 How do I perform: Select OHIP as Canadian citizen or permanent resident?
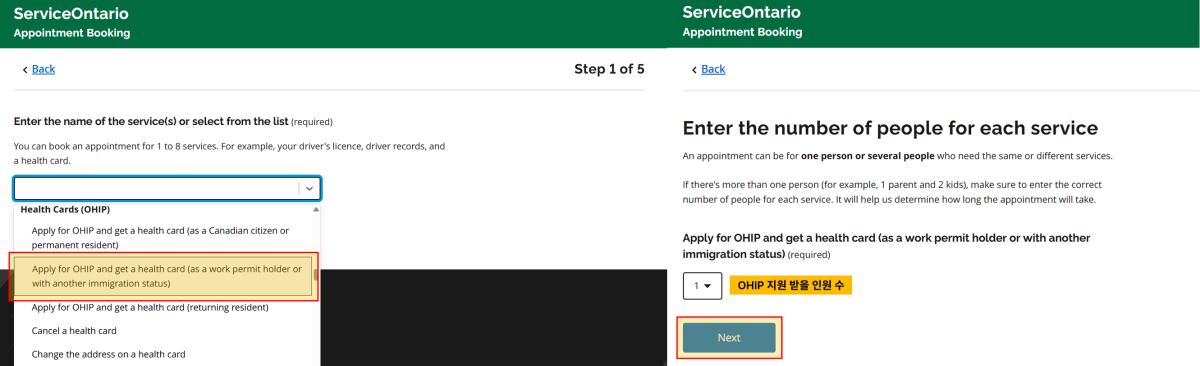coord(161,237)
